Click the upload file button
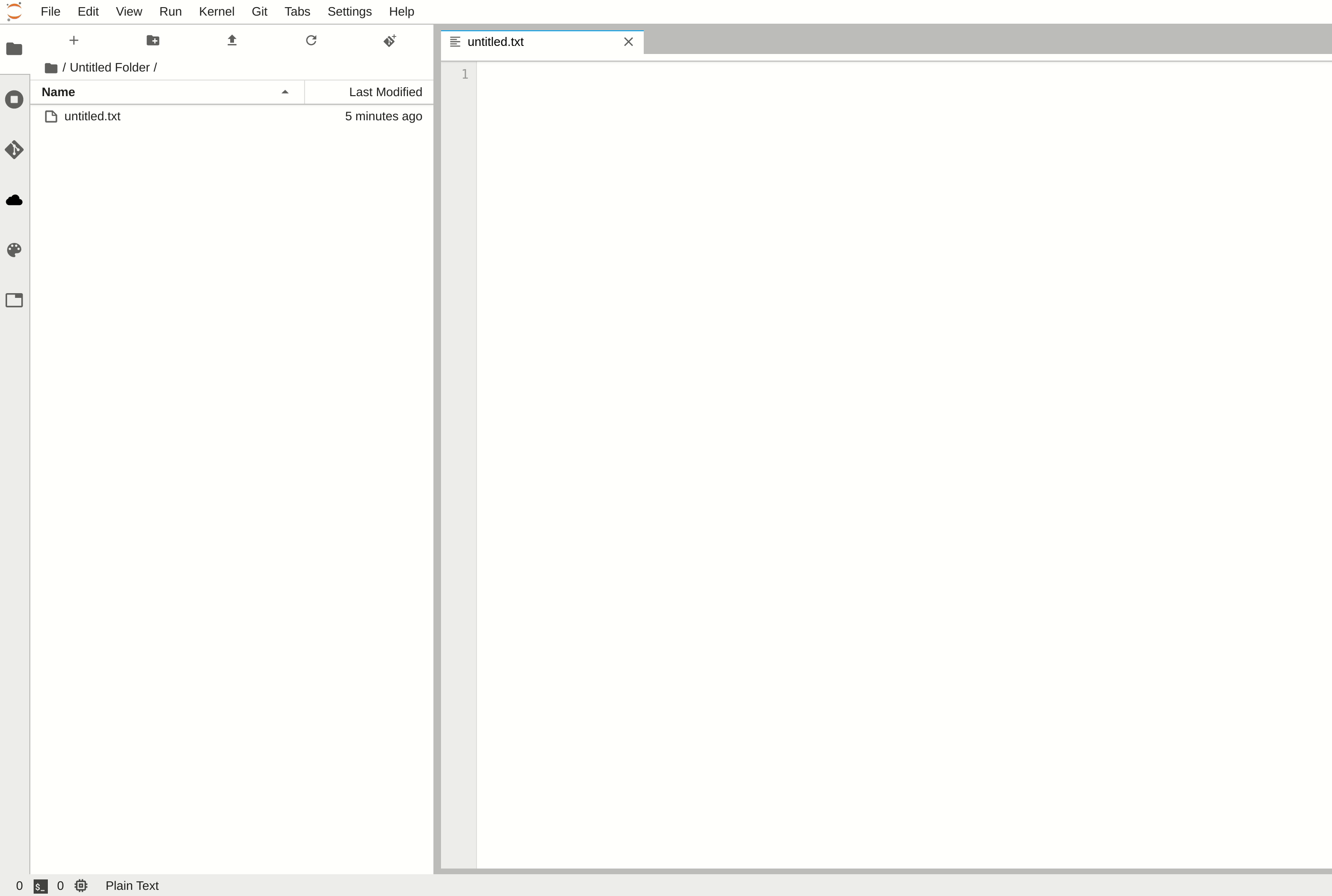The width and height of the screenshot is (1332, 896). 232,40
